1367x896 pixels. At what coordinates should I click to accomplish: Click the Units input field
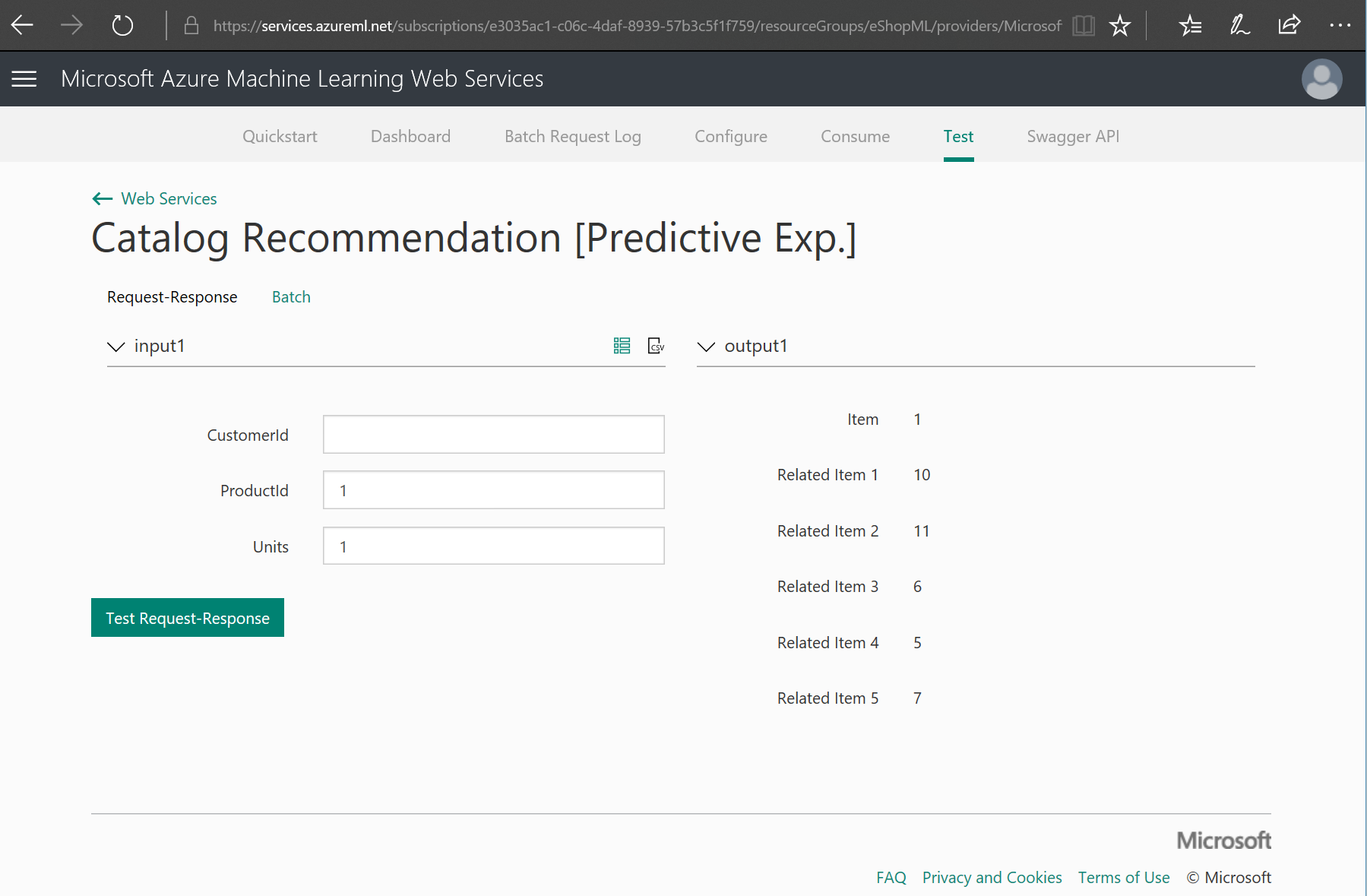click(x=494, y=546)
